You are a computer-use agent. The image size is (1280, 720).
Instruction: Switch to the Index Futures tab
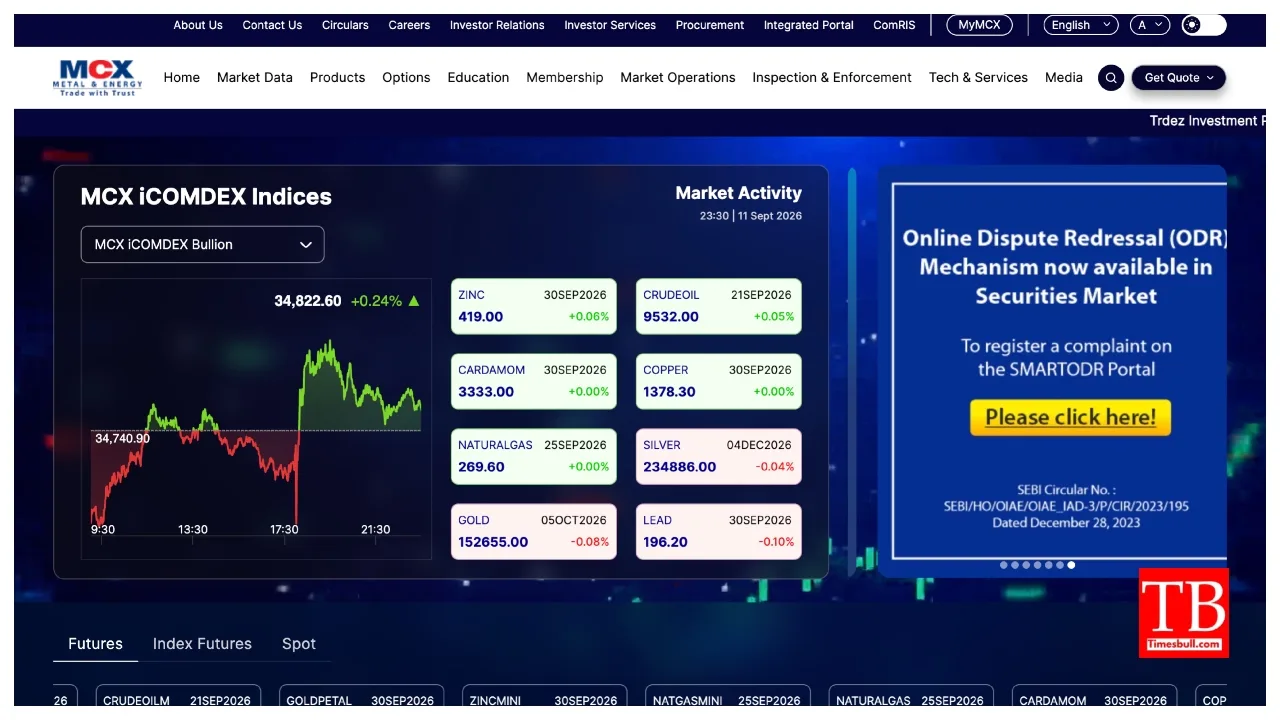(202, 644)
